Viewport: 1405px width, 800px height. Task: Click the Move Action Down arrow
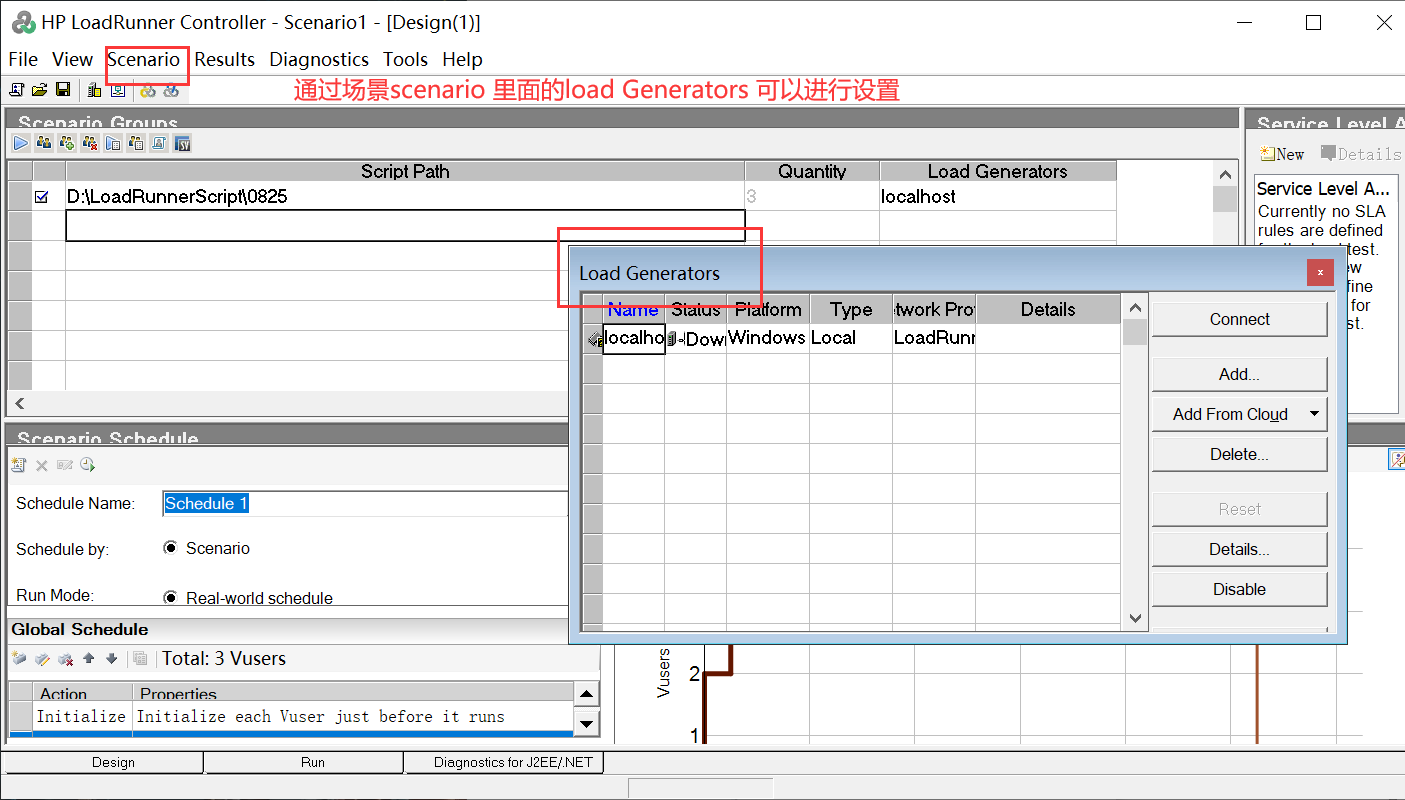111,658
